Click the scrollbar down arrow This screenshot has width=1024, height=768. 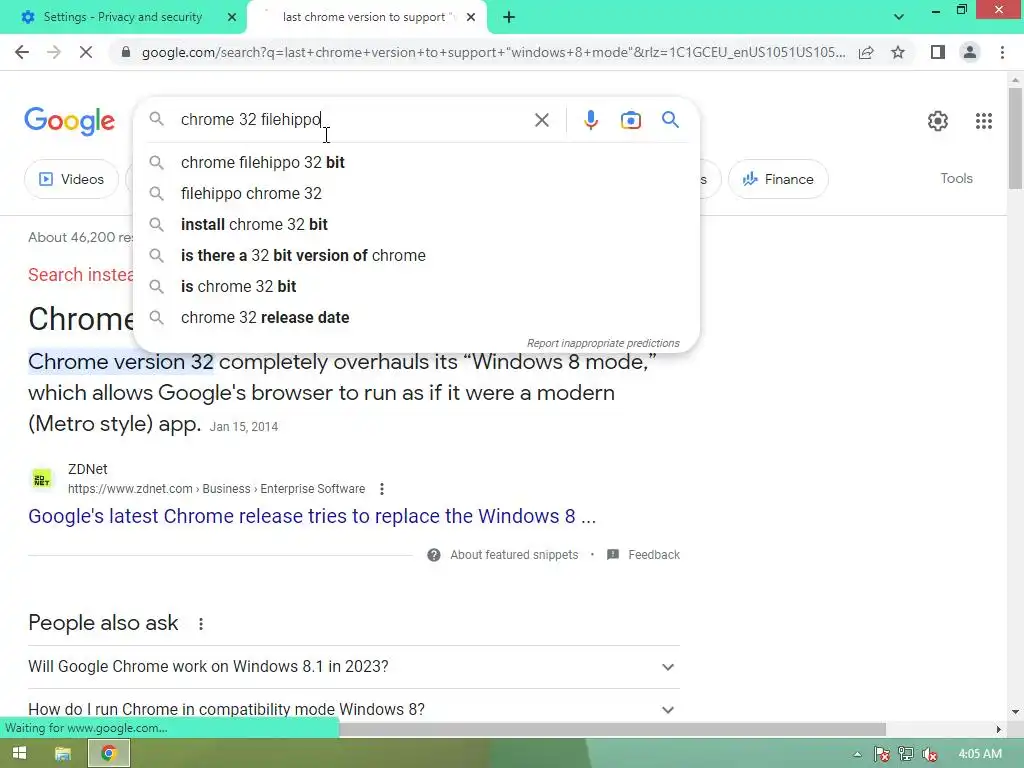(x=1015, y=712)
